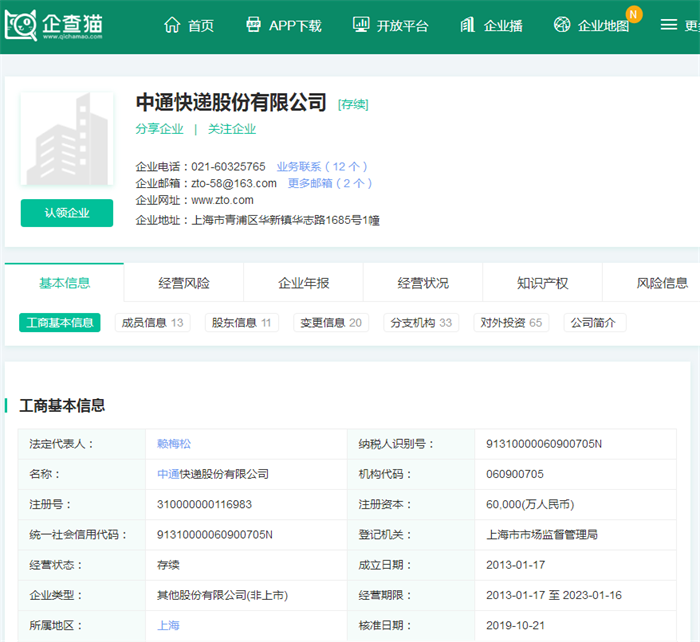The width and height of the screenshot is (700, 642).
Task: Click the credit code value beside 统一社会信用代码
Action: [215, 534]
